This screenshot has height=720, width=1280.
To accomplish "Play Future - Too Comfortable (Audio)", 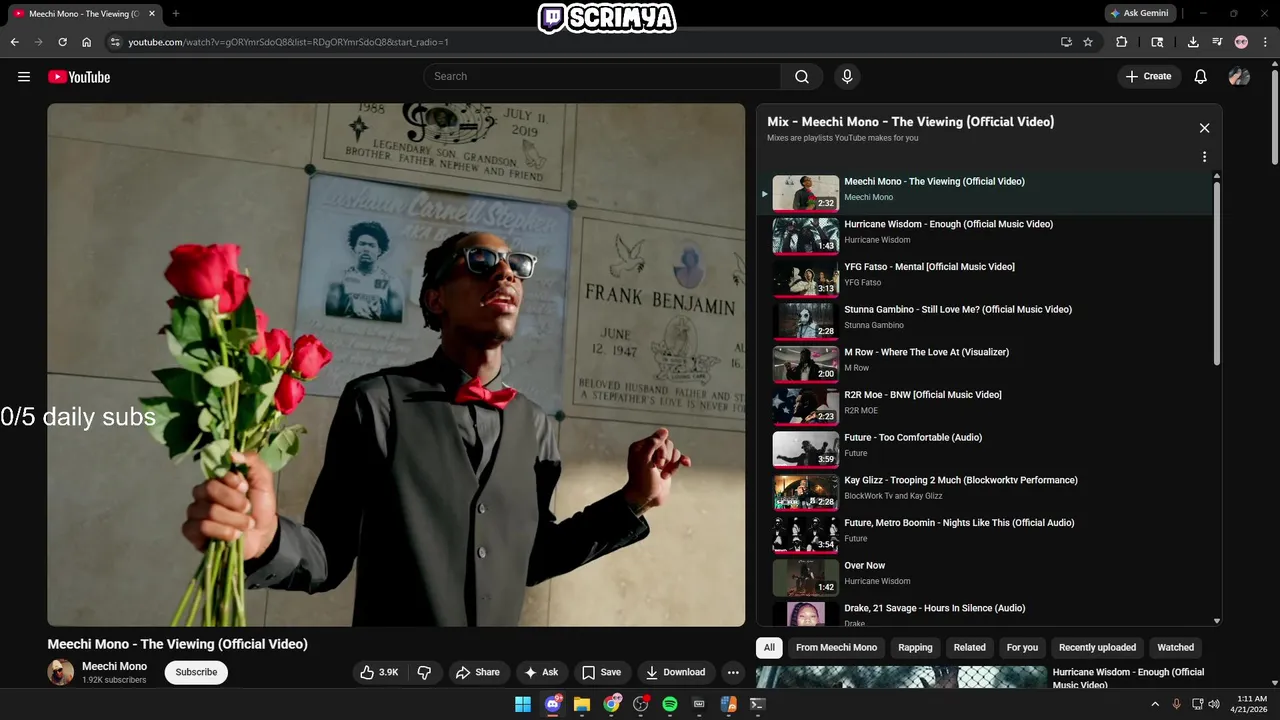I will coord(984,449).
